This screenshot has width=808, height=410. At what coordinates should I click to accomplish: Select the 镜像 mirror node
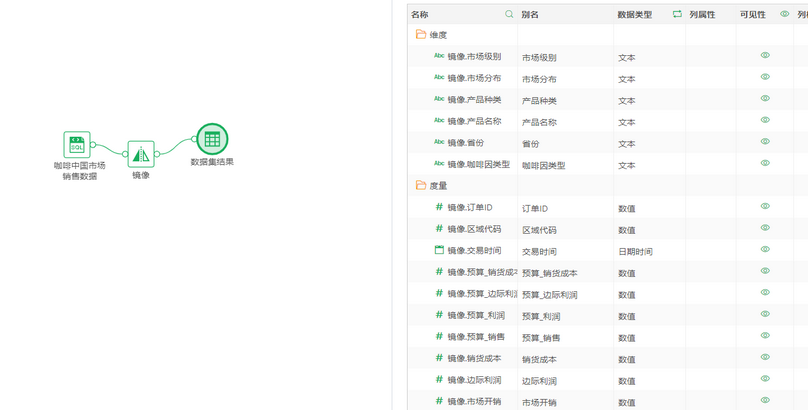141,154
